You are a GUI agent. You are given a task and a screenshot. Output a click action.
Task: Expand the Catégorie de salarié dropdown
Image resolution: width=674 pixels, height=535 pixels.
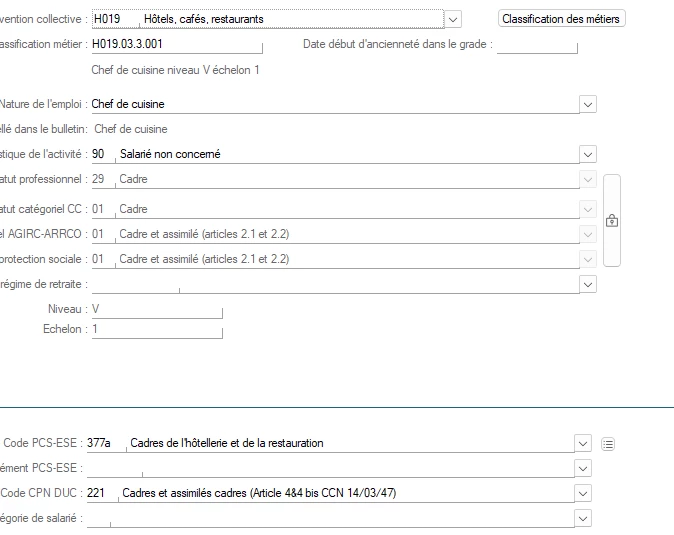click(x=584, y=518)
